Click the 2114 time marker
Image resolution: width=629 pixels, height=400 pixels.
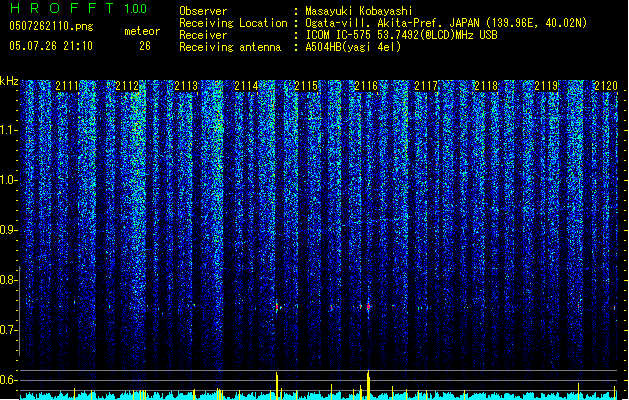coord(246,86)
